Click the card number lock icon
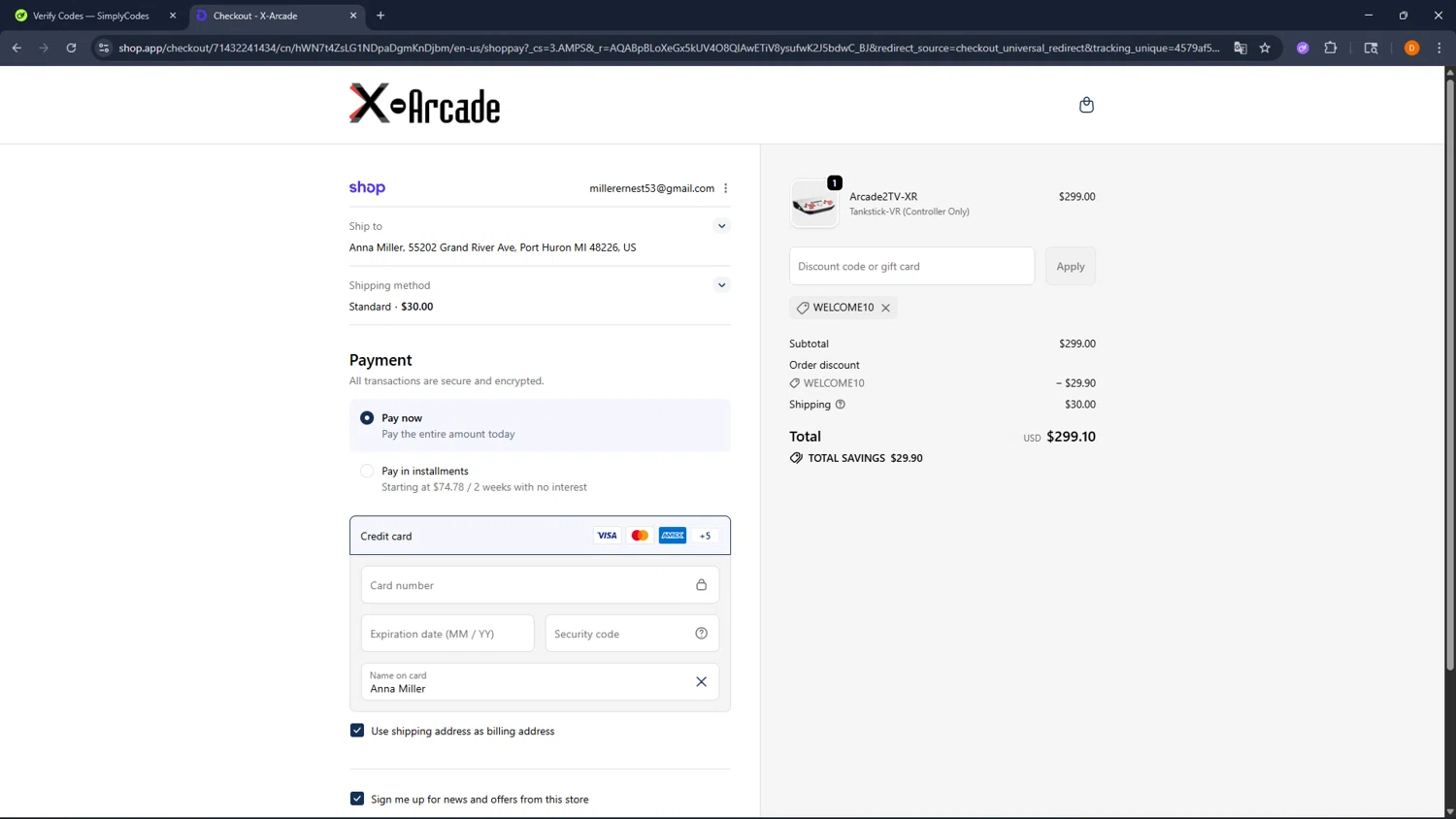This screenshot has width=1456, height=819. [701, 585]
